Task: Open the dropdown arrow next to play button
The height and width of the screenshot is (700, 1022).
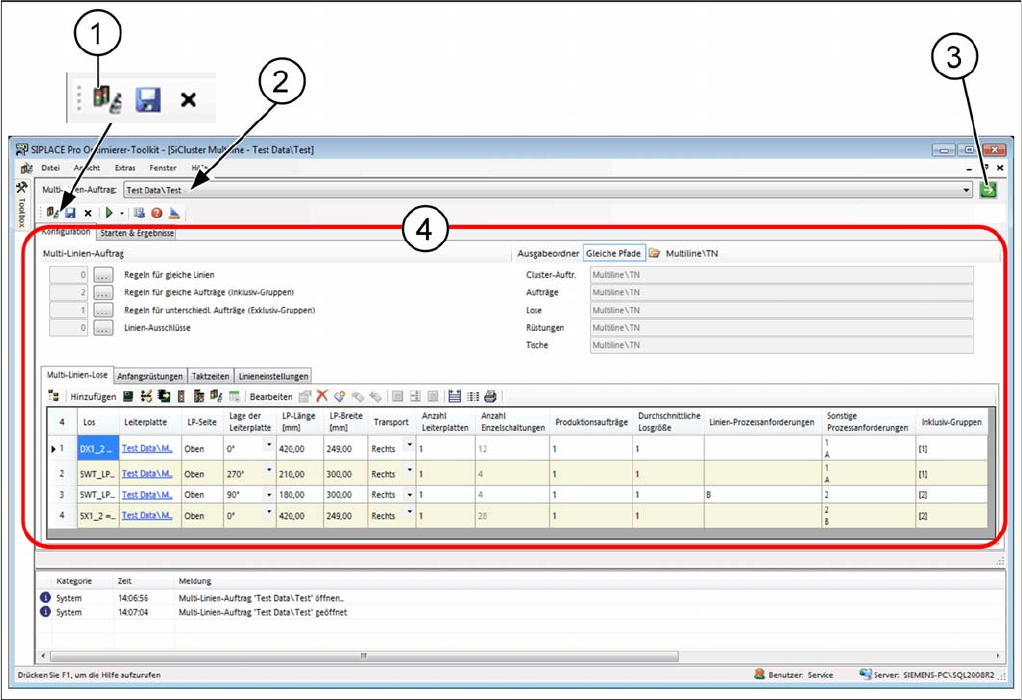Action: point(122,213)
